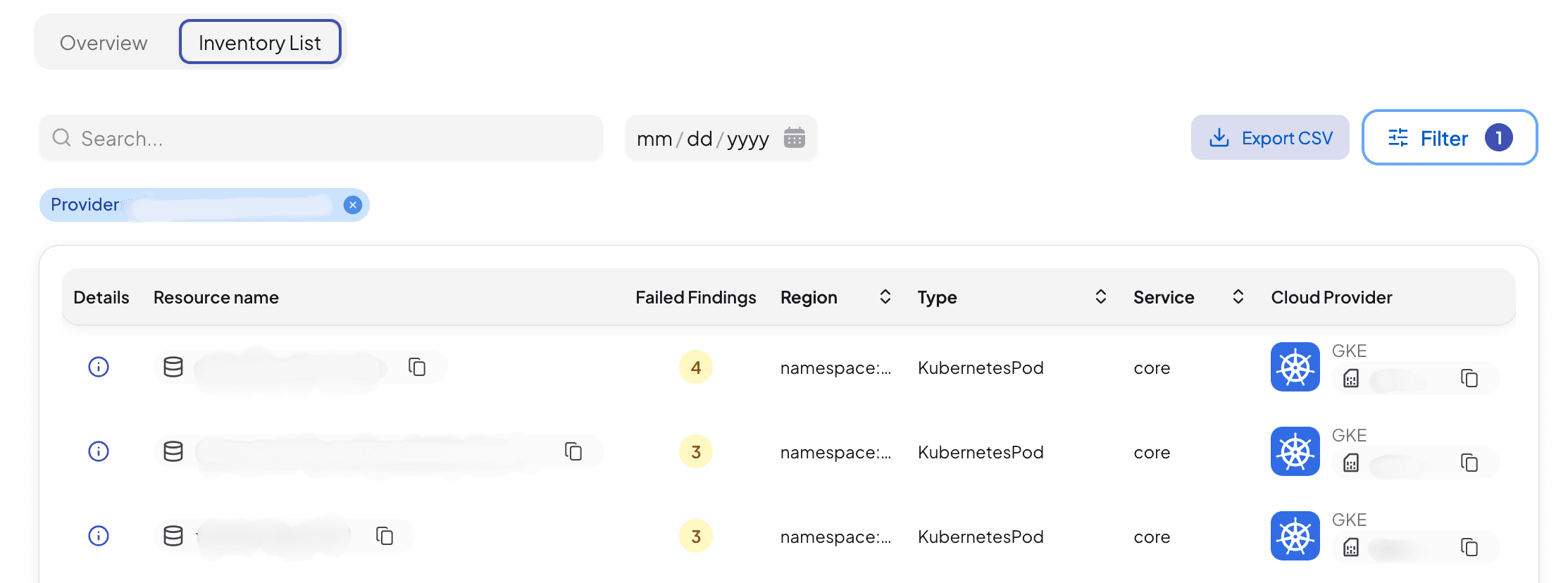
Task: Remove the Provider filter chip
Action: coord(353,205)
